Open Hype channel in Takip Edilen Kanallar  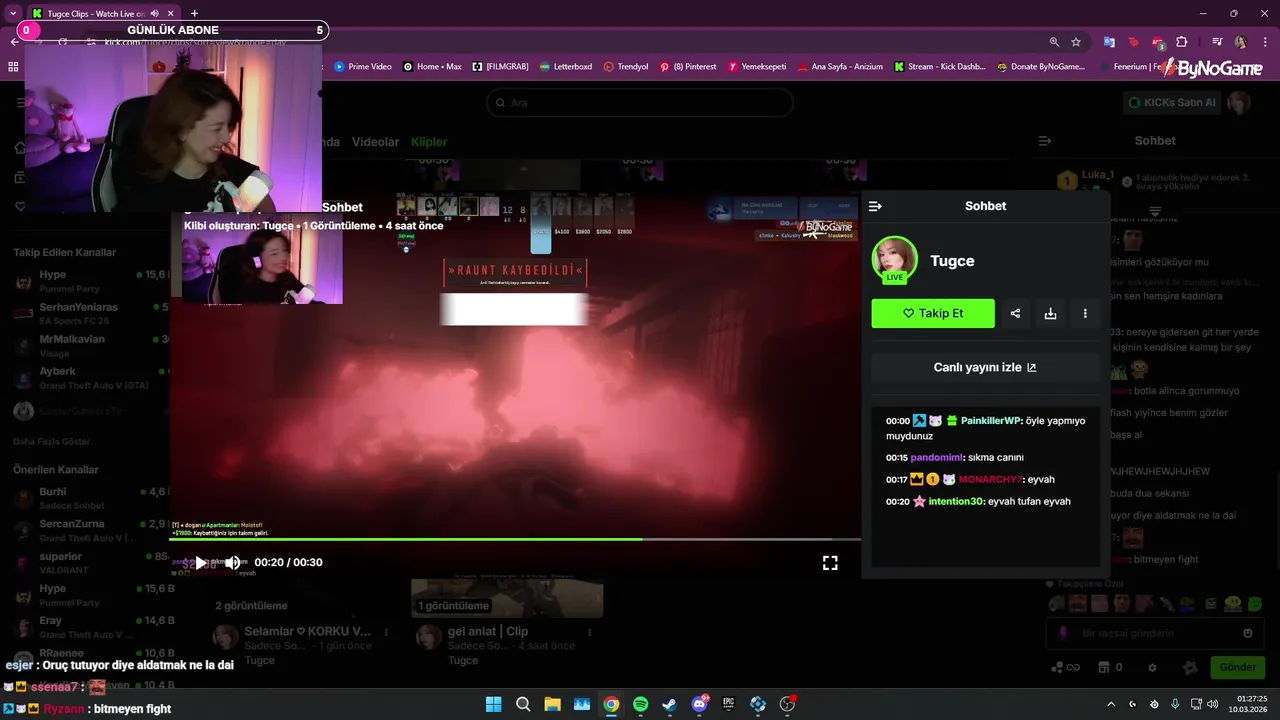[x=90, y=281]
